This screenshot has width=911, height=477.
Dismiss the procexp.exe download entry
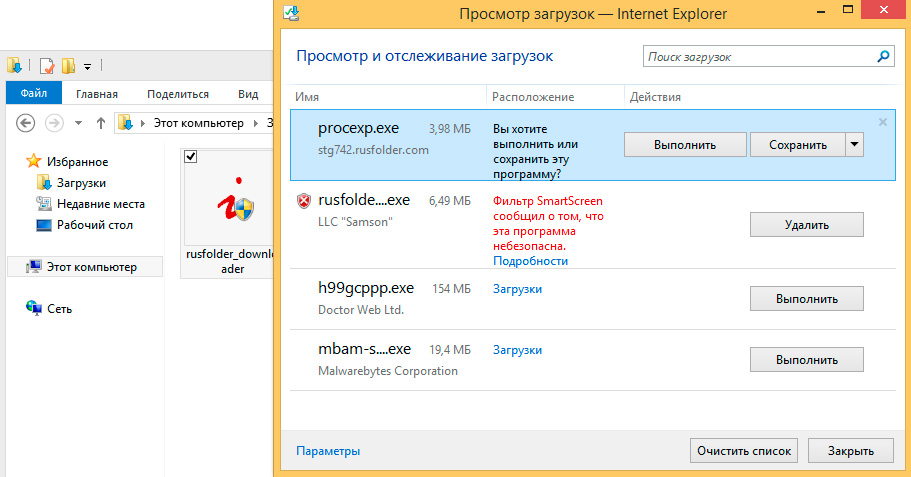click(882, 122)
